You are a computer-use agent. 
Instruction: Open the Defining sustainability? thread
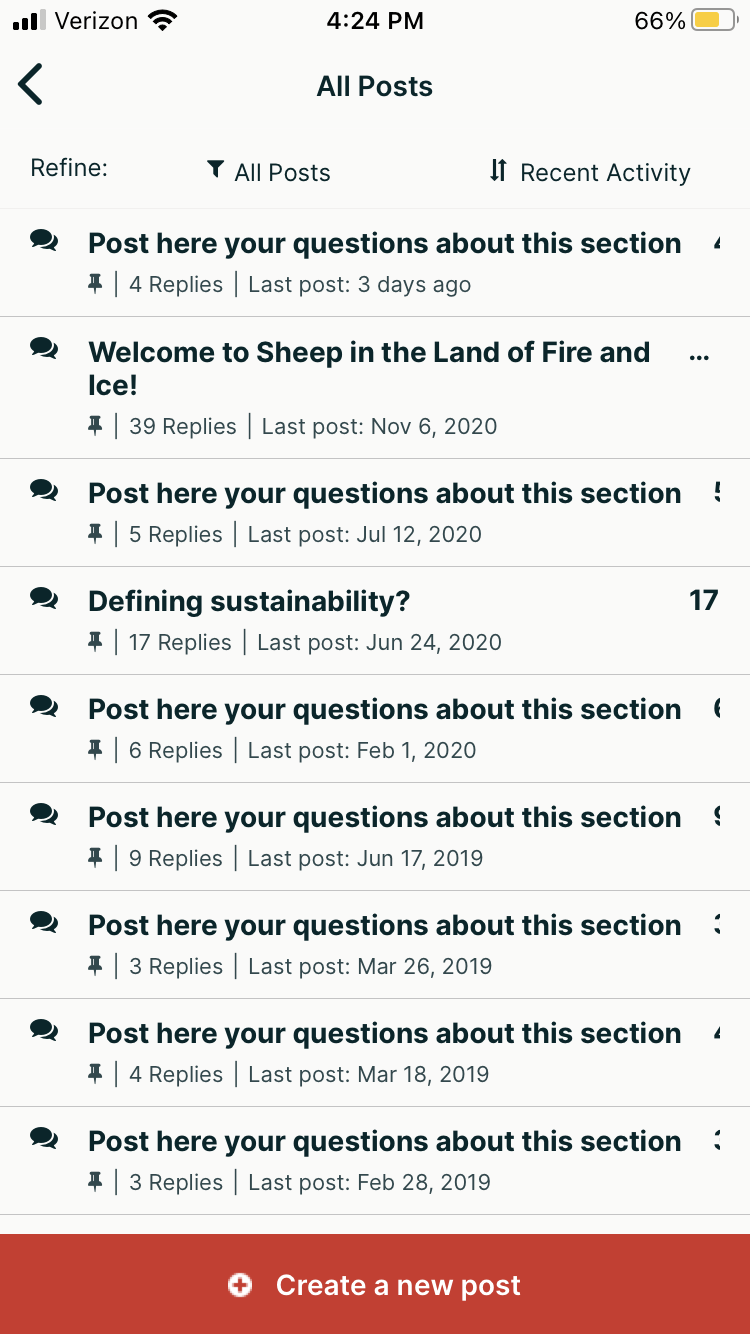click(249, 601)
